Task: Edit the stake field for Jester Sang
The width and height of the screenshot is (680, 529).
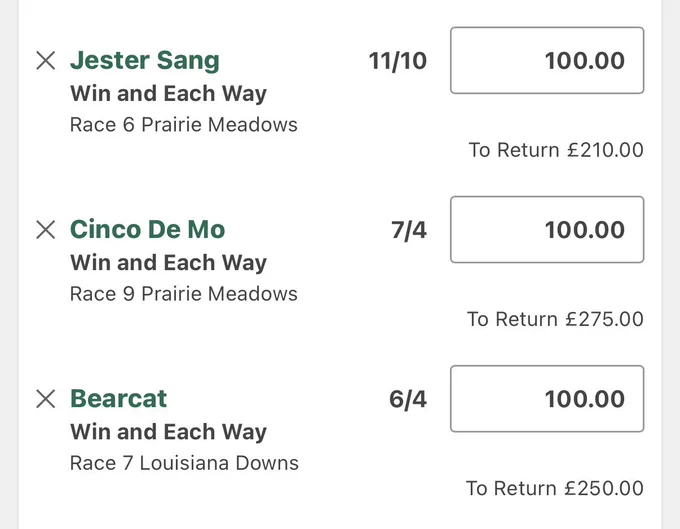Action: [547, 60]
